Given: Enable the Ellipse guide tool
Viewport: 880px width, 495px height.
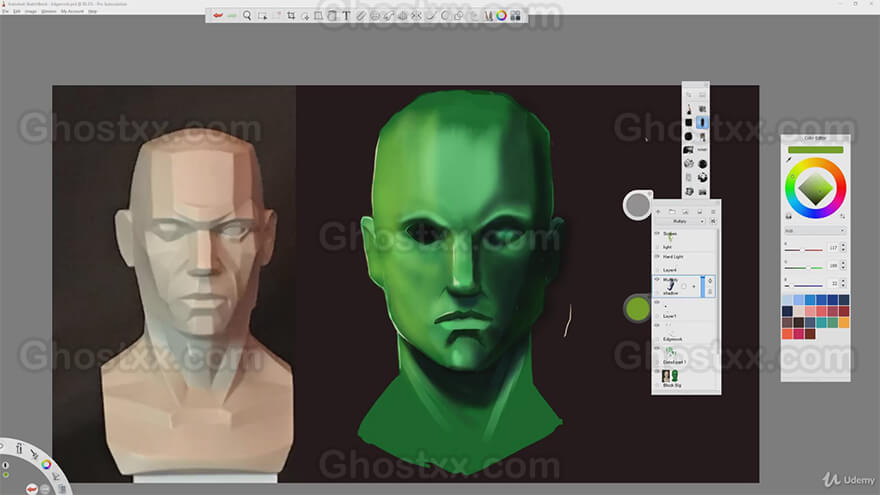Looking at the screenshot, I should click(375, 16).
